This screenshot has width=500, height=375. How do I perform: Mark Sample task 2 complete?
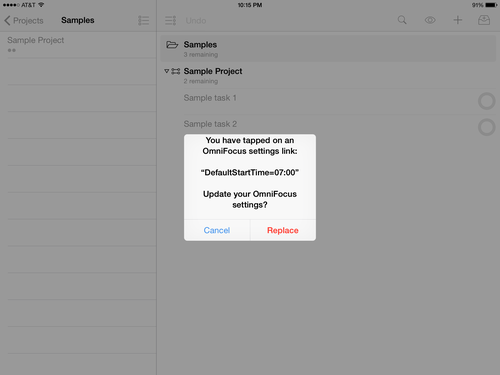[x=486, y=127]
